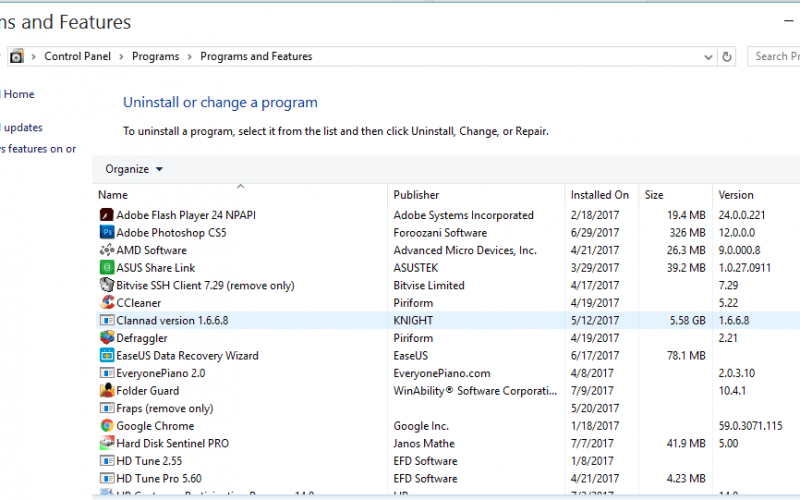Click the KNIGHT publisher cell
800x500 pixels.
click(413, 320)
